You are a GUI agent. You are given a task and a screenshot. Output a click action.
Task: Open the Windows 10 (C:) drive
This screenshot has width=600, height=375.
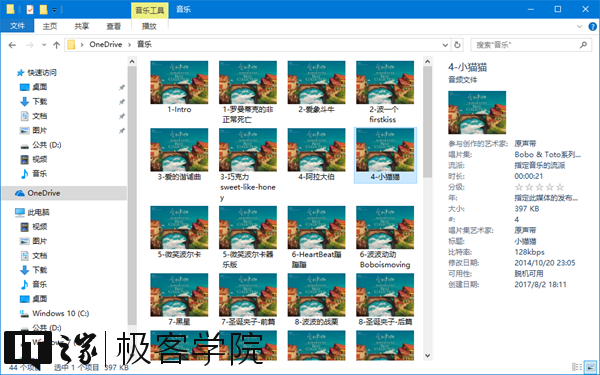coord(60,313)
